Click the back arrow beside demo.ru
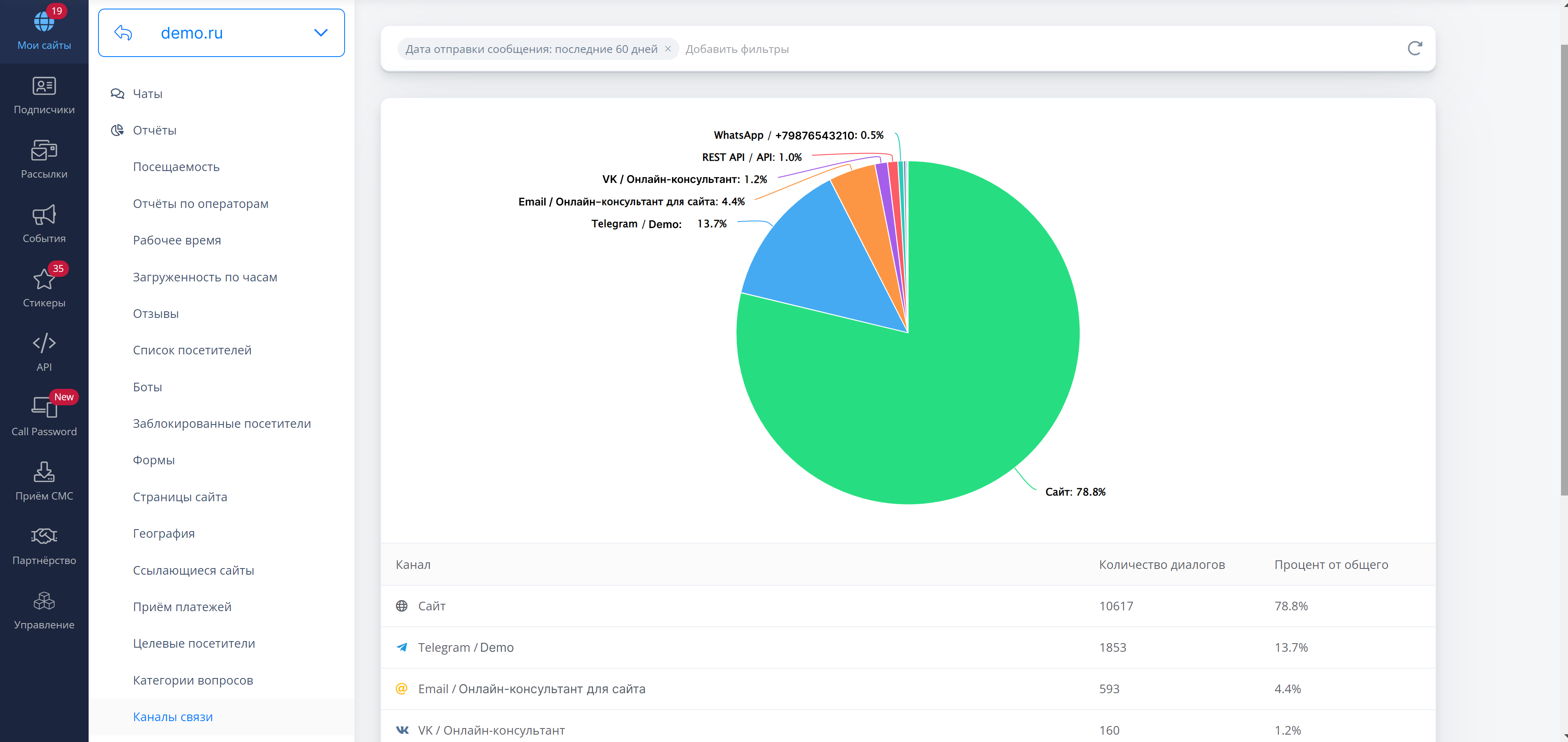The height and width of the screenshot is (742, 1568). 123,33
